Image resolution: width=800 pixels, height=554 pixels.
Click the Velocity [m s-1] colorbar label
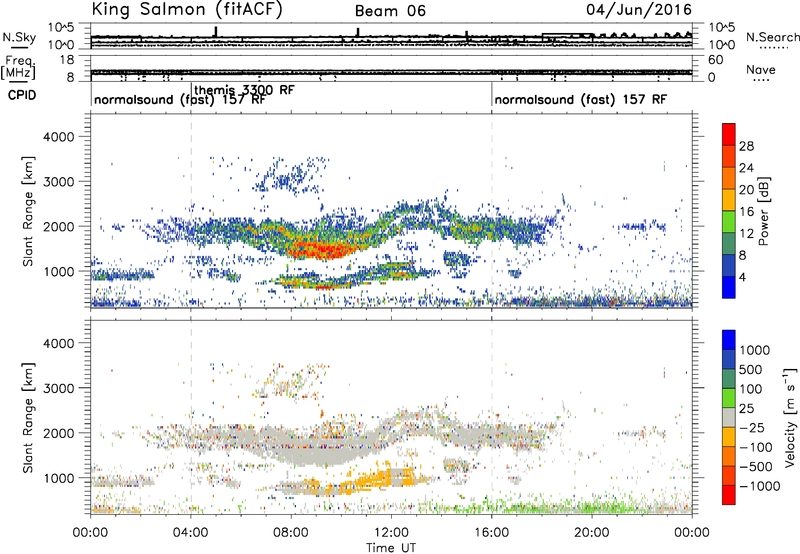click(790, 417)
